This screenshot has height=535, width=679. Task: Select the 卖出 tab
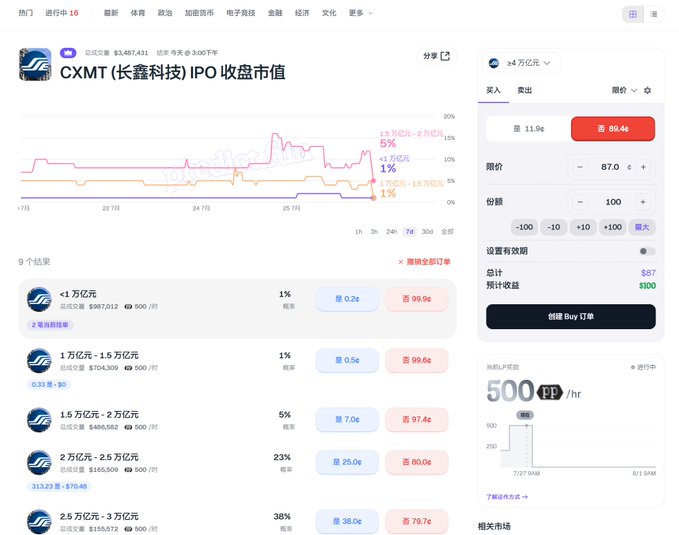coord(524,90)
